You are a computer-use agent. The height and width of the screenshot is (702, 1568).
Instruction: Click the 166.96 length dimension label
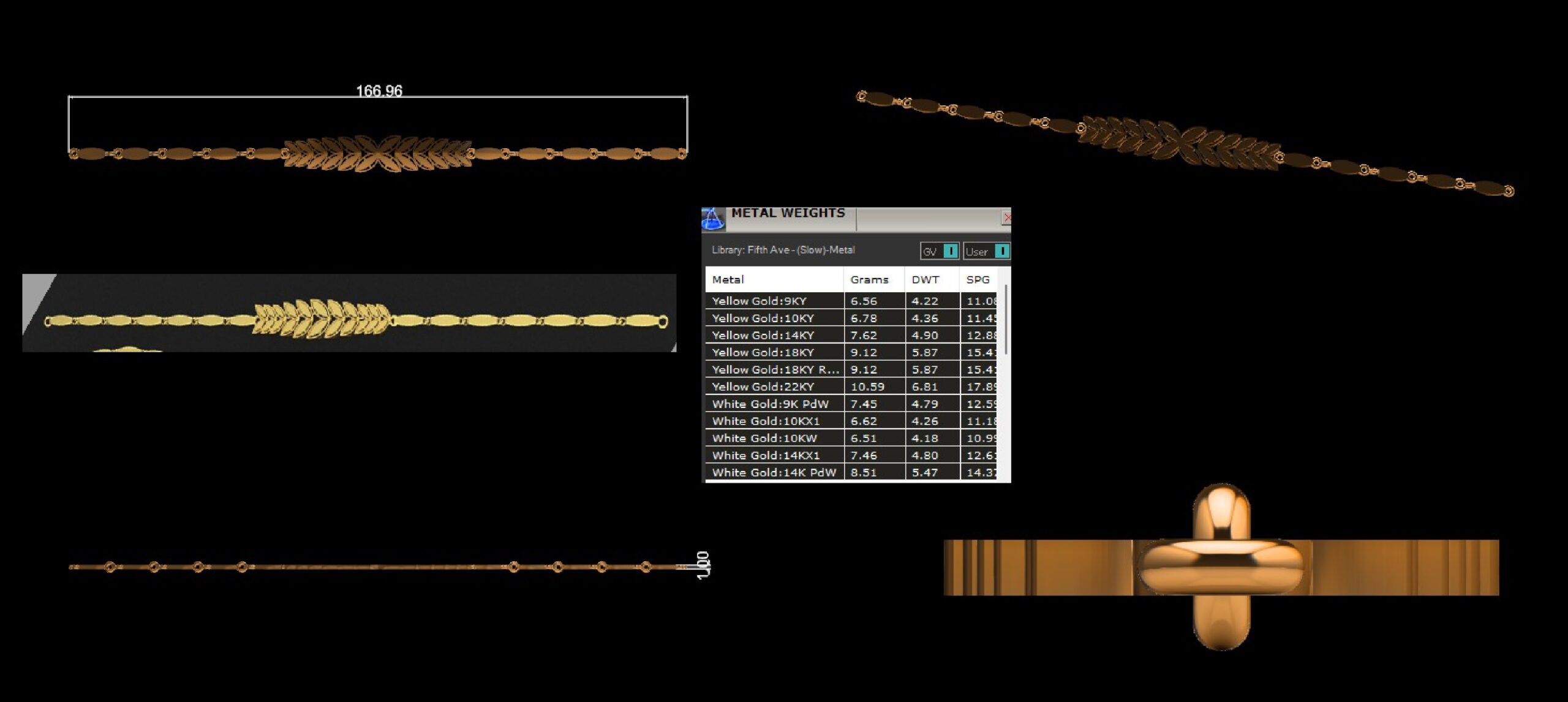pyautogui.click(x=379, y=91)
